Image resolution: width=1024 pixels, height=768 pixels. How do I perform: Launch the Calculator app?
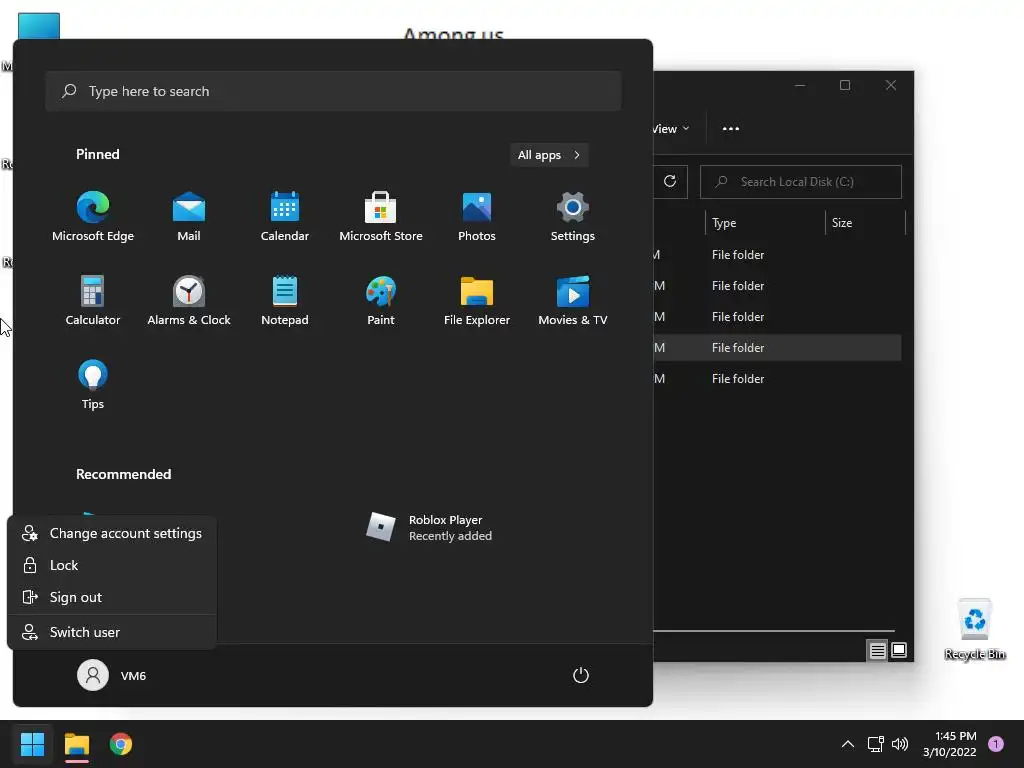(x=93, y=300)
